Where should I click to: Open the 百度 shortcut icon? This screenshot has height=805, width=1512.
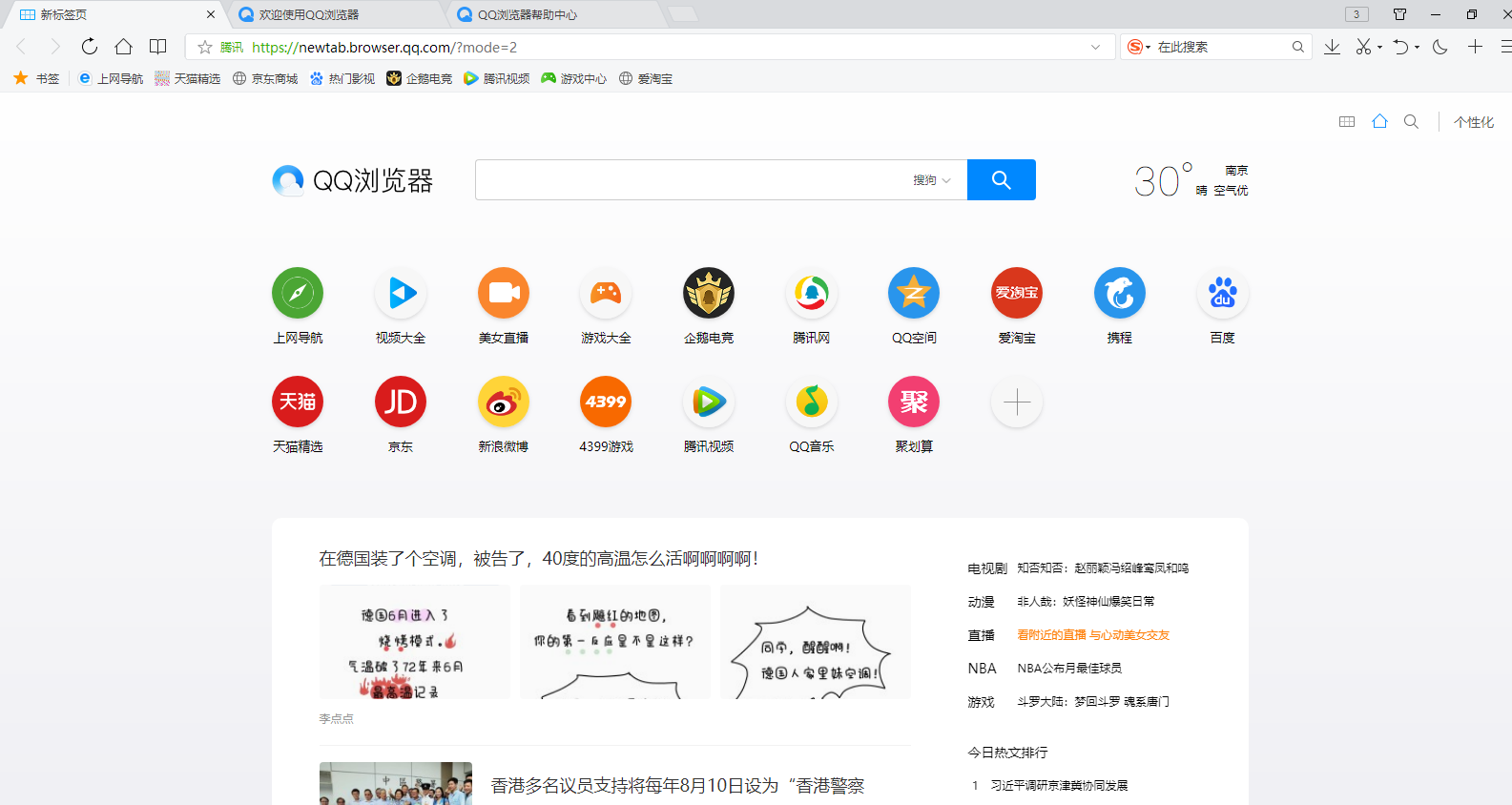[x=1222, y=294]
